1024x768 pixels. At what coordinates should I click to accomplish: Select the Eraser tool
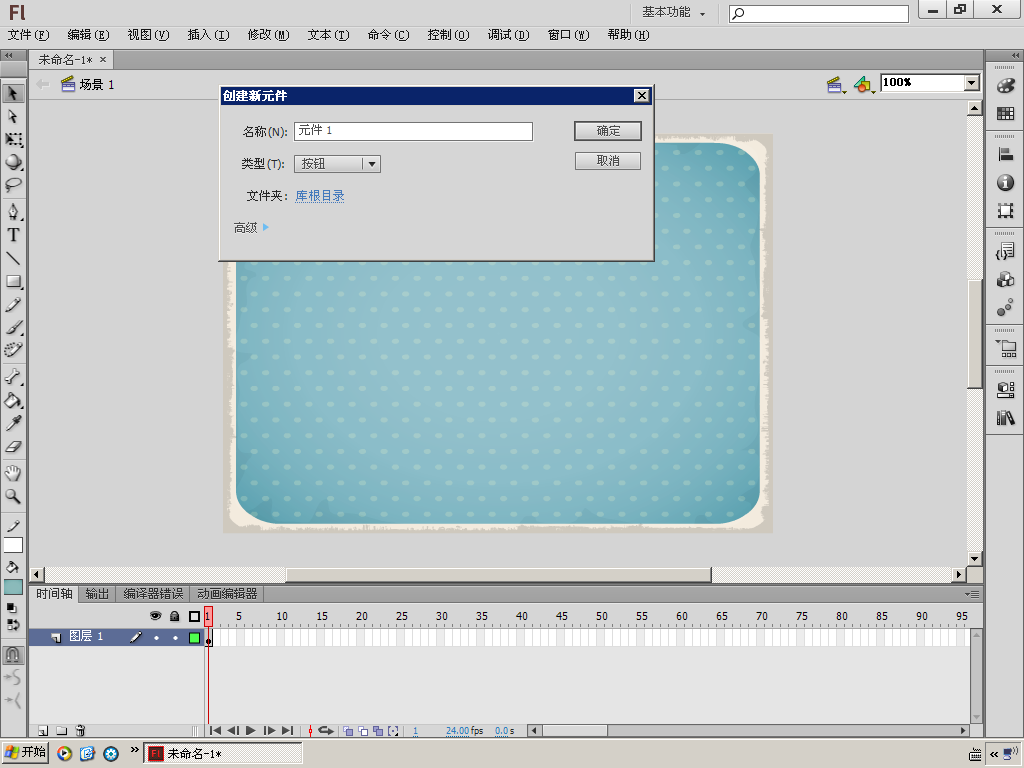point(13,447)
